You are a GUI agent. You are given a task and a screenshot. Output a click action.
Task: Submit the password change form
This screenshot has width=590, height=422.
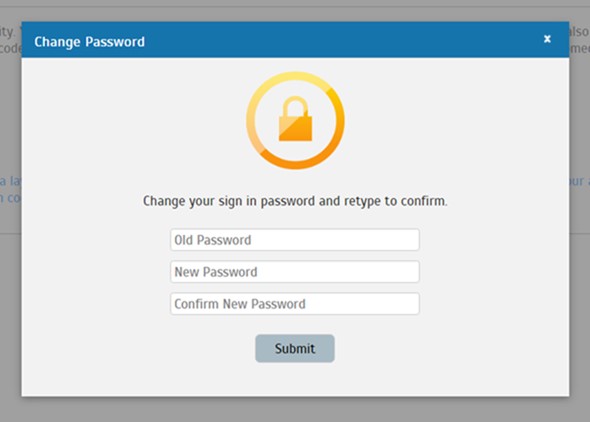(295, 348)
